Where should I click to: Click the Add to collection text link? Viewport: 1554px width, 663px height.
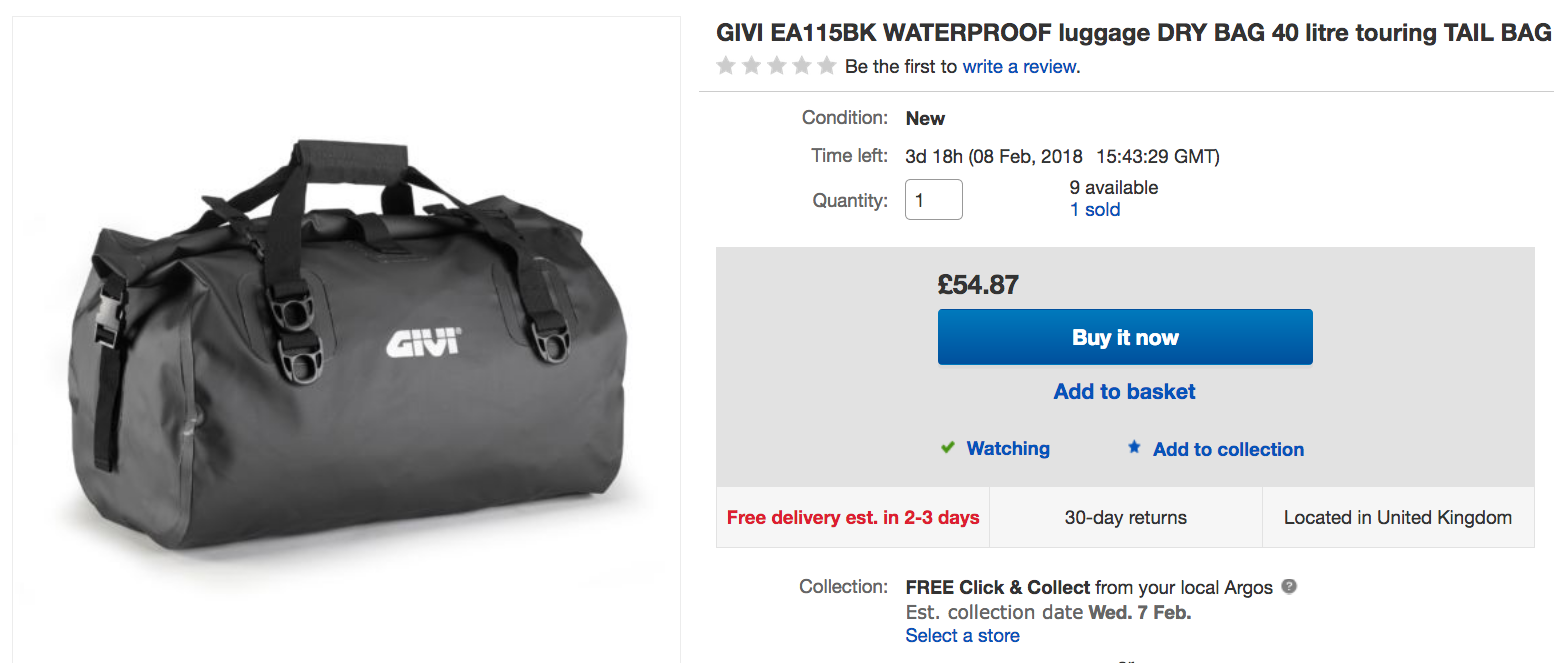(x=1228, y=450)
